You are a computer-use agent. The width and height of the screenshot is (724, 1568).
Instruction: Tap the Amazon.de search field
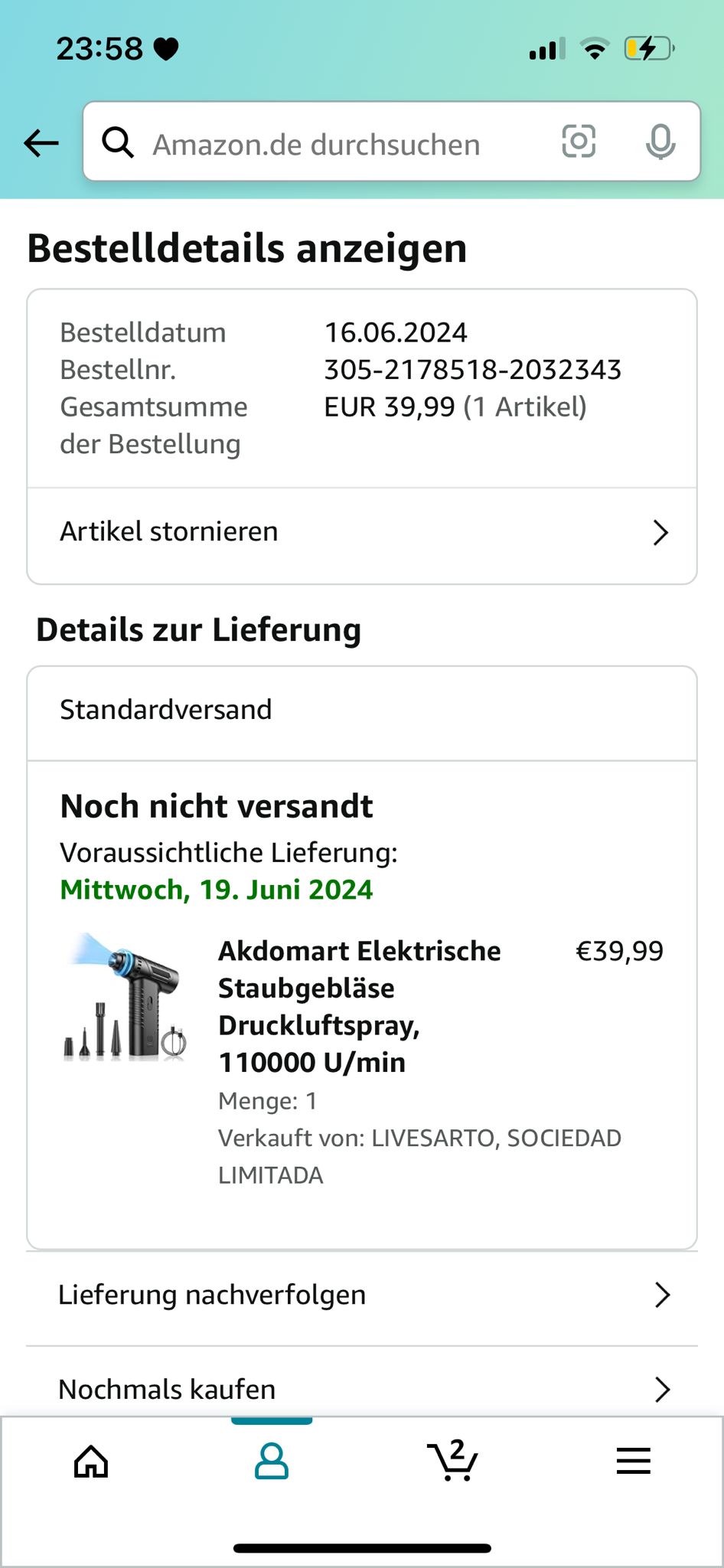click(337, 144)
